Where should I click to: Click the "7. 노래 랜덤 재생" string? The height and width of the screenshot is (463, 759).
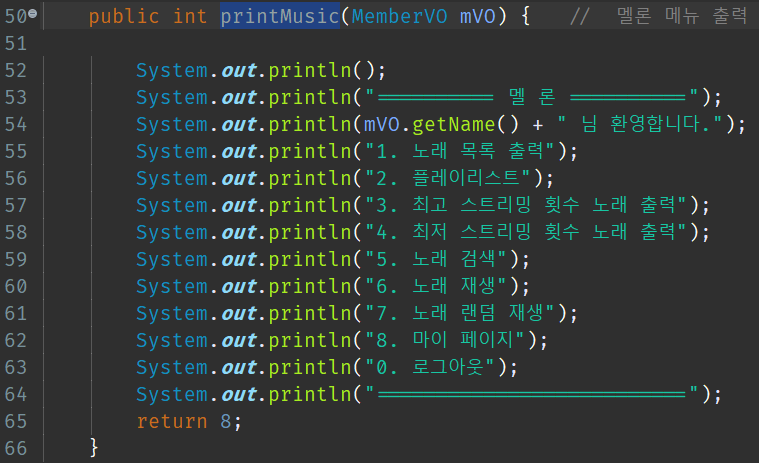click(x=459, y=314)
